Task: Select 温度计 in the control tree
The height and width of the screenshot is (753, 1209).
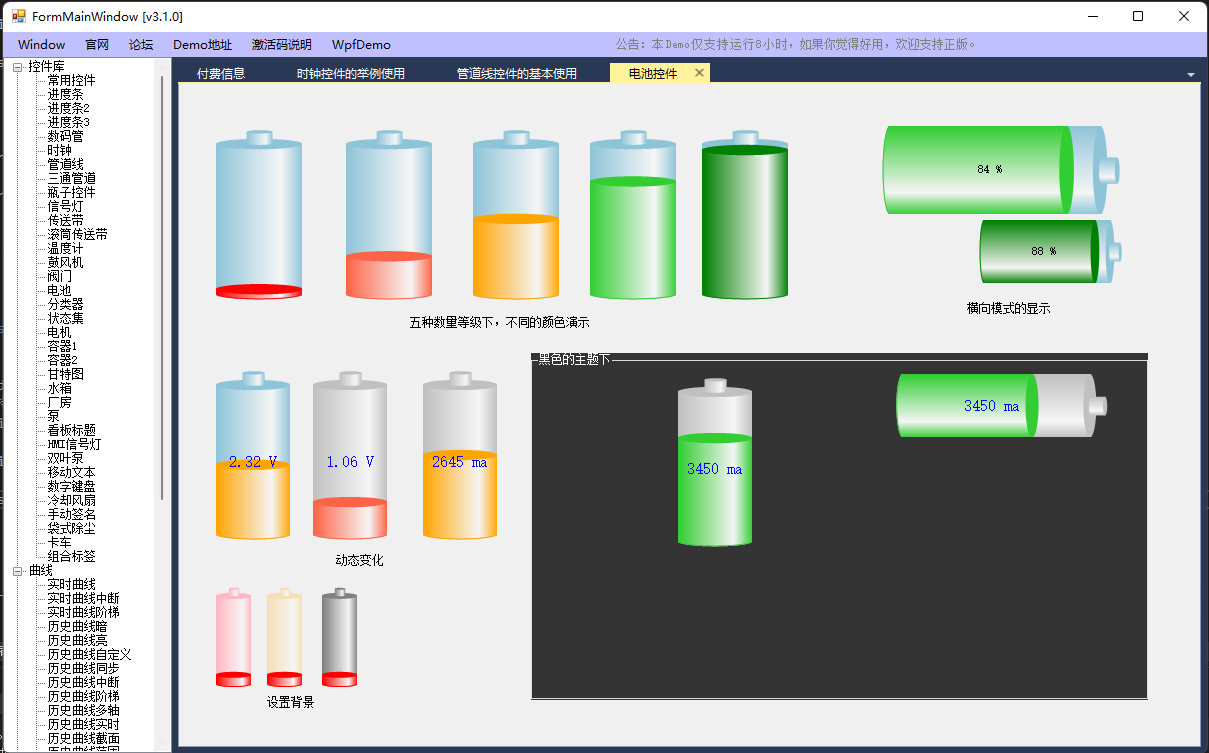Action: pos(65,249)
